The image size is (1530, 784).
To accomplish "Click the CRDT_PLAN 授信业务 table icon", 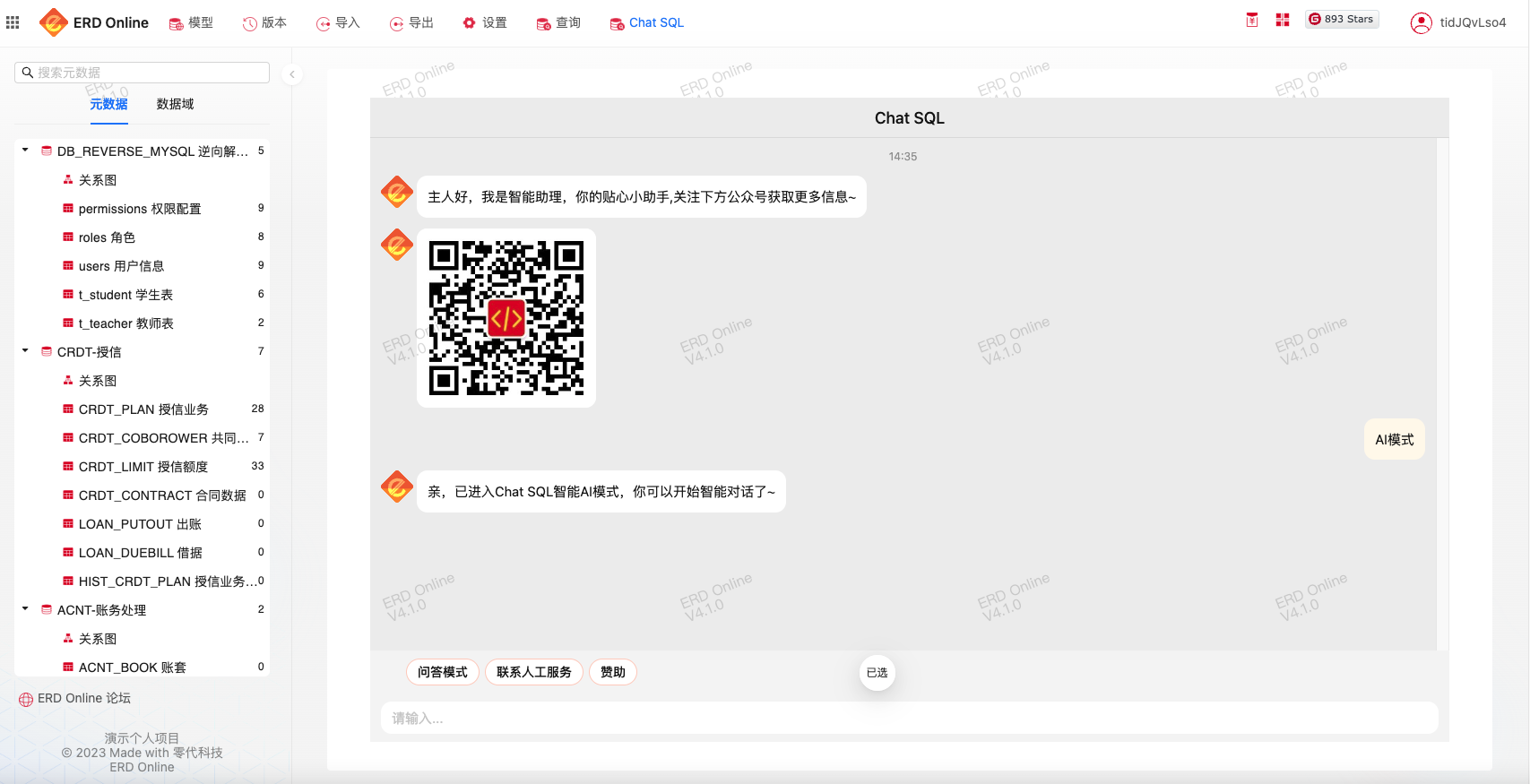I will click(x=68, y=409).
